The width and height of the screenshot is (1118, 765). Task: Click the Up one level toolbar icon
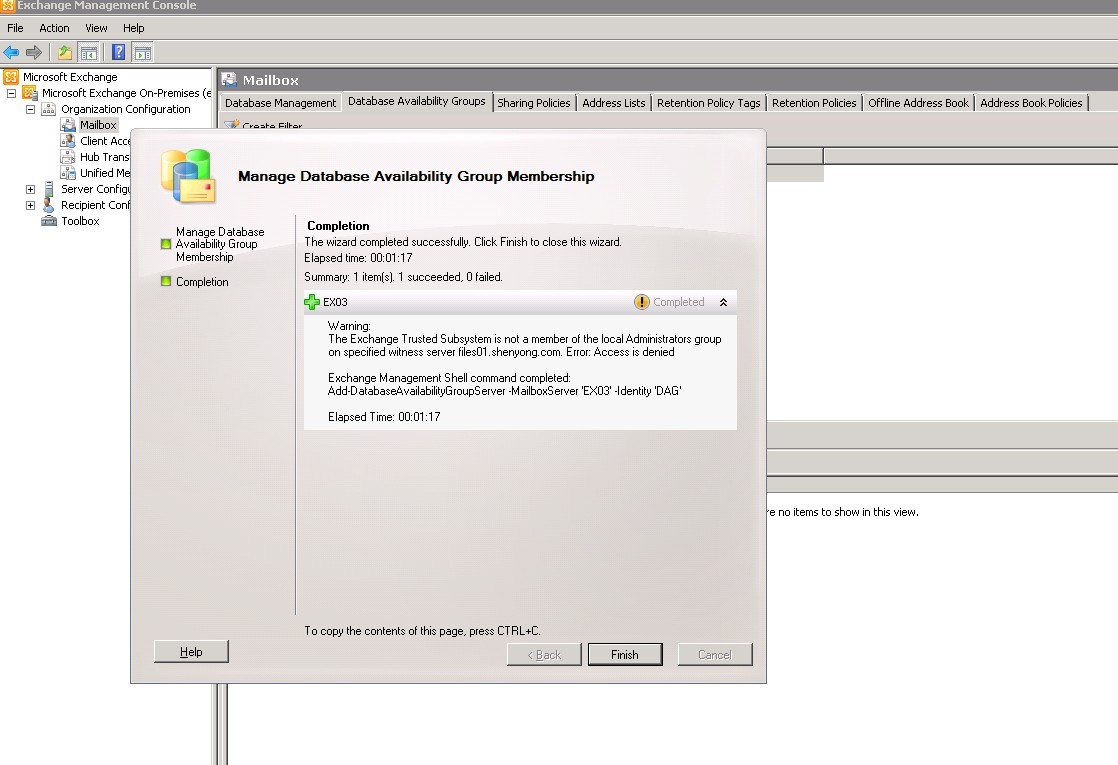pos(65,52)
